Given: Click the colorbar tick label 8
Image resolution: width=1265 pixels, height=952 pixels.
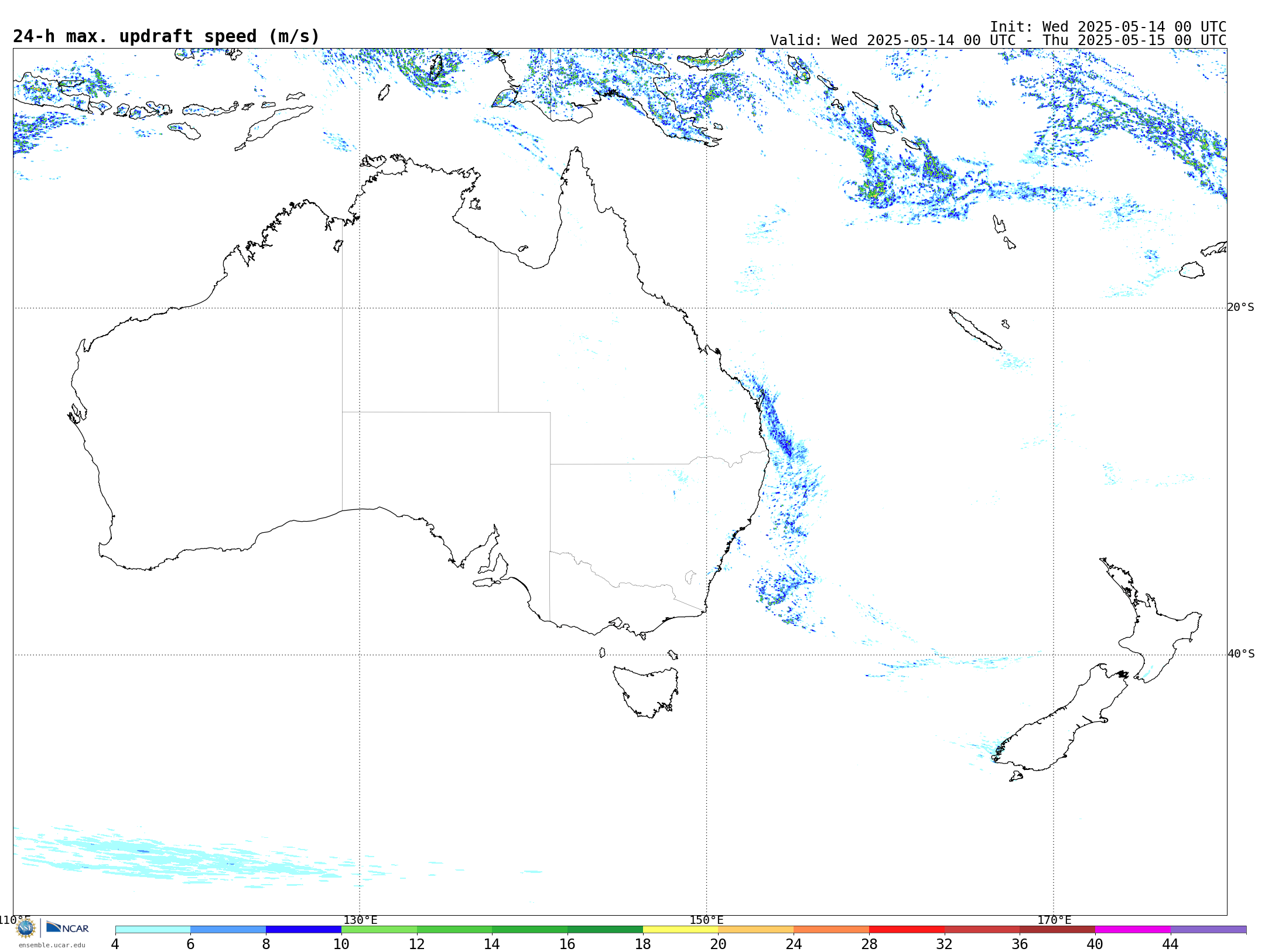Looking at the screenshot, I should tap(266, 944).
